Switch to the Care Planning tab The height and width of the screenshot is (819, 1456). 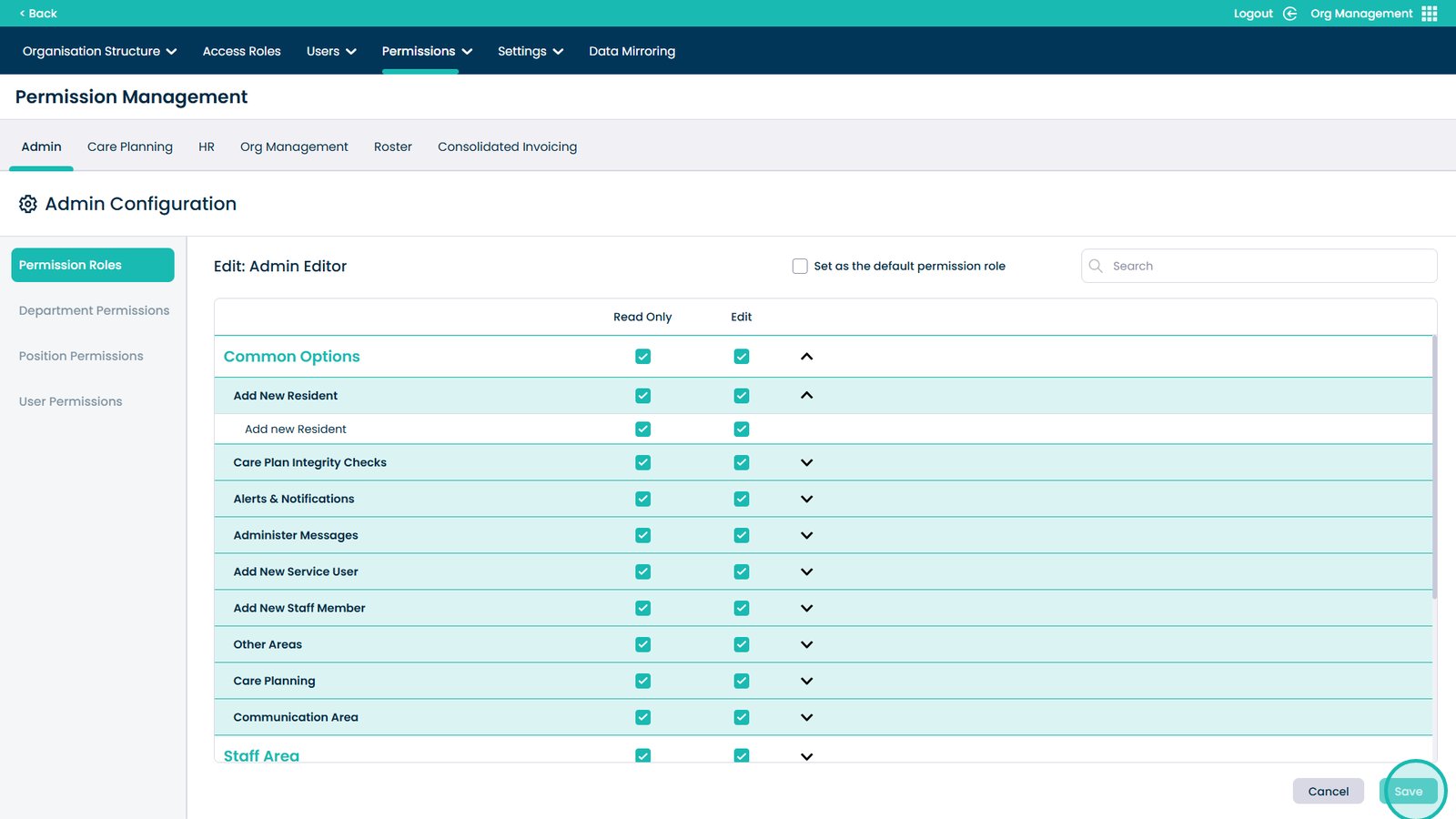tap(130, 147)
